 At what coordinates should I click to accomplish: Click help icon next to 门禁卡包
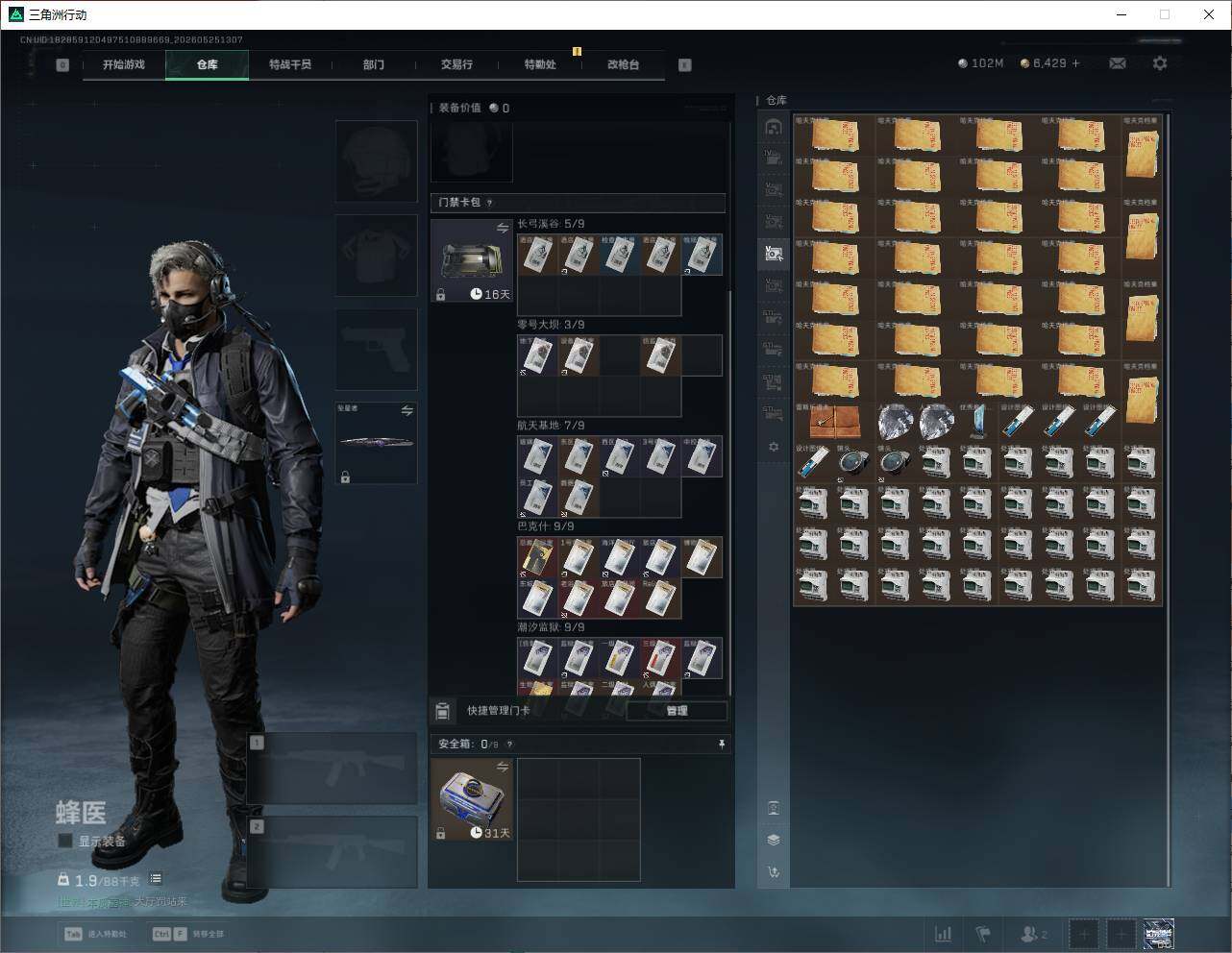coord(490,203)
